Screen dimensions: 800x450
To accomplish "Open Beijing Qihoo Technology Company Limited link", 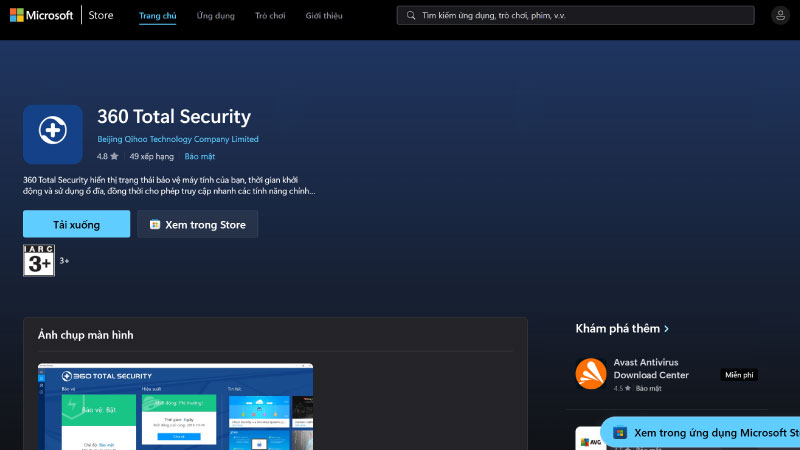I will point(178,139).
